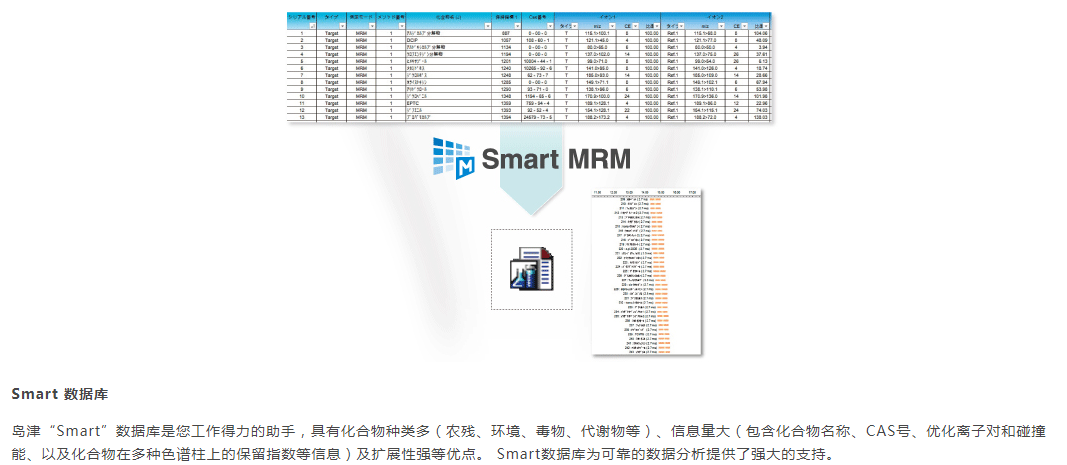Click retention index value 887
Screen dimensions: 1067x465
point(506,33)
